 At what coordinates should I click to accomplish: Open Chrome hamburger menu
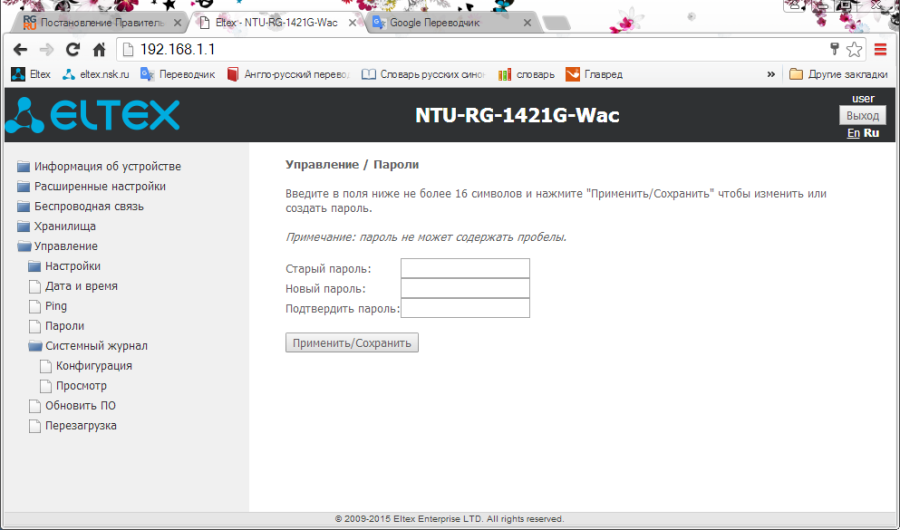(x=880, y=50)
